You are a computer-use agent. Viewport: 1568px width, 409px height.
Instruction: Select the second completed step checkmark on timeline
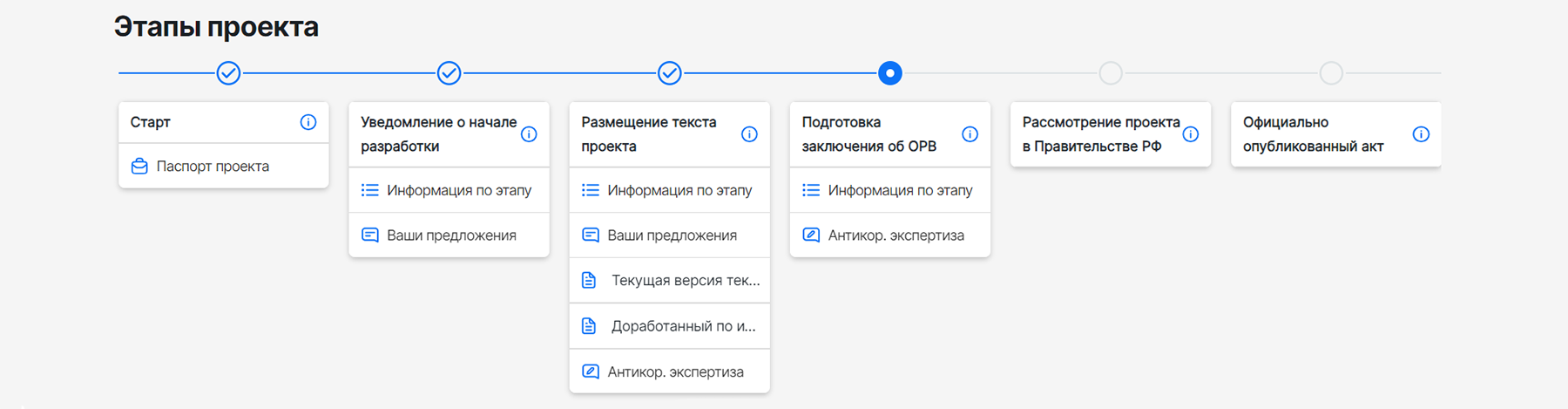click(449, 73)
